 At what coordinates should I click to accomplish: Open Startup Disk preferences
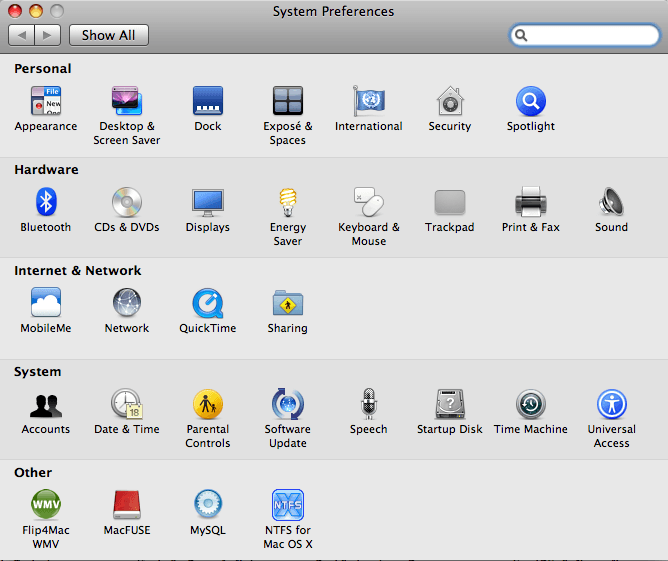[x=450, y=403]
